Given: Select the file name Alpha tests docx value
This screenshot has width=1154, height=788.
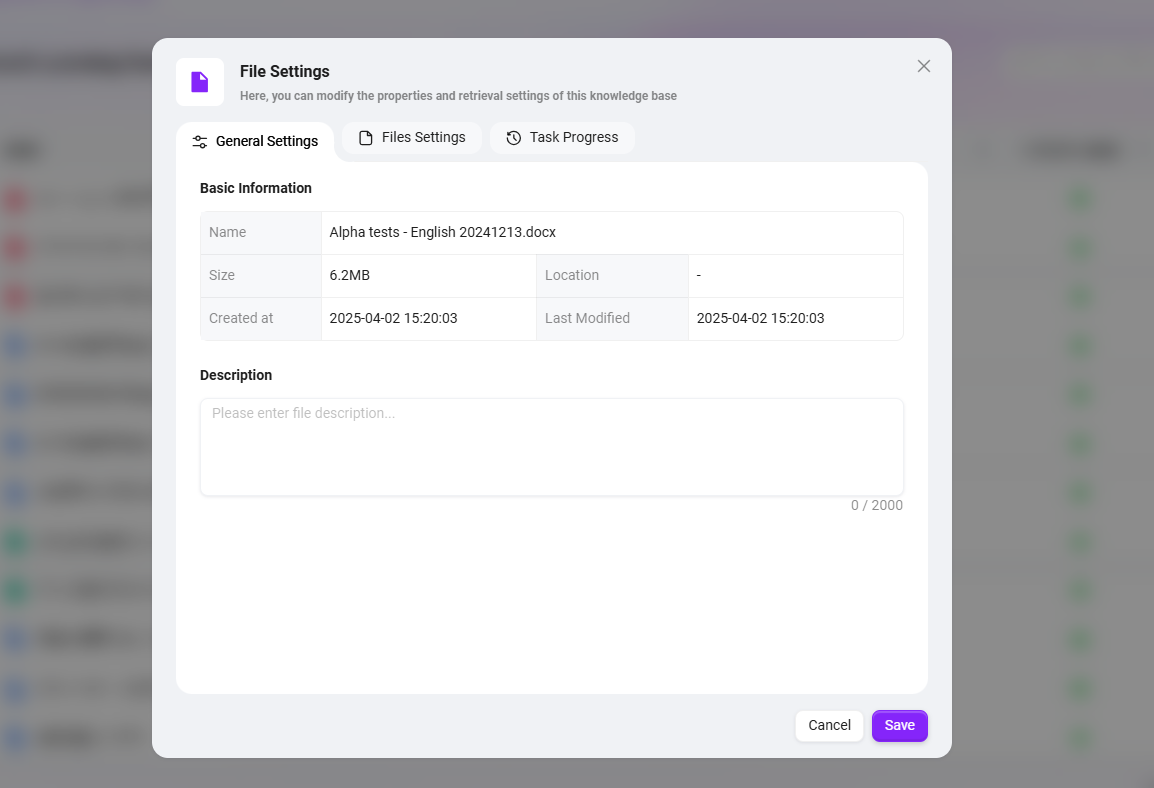Looking at the screenshot, I should tap(442, 232).
